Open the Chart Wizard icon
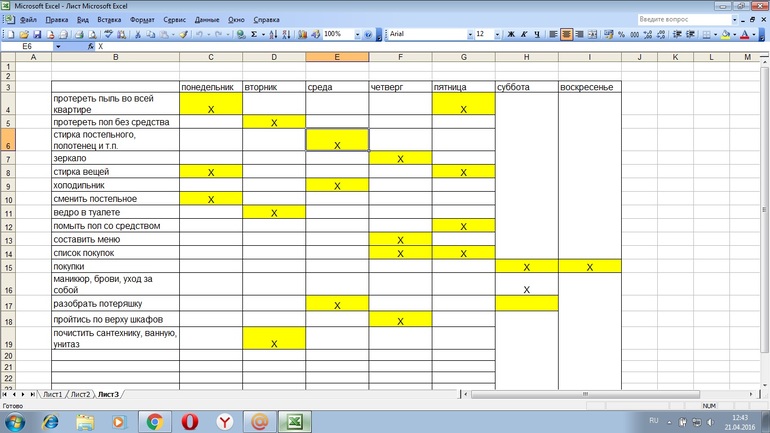Image resolution: width=770 pixels, height=433 pixels. click(x=303, y=34)
